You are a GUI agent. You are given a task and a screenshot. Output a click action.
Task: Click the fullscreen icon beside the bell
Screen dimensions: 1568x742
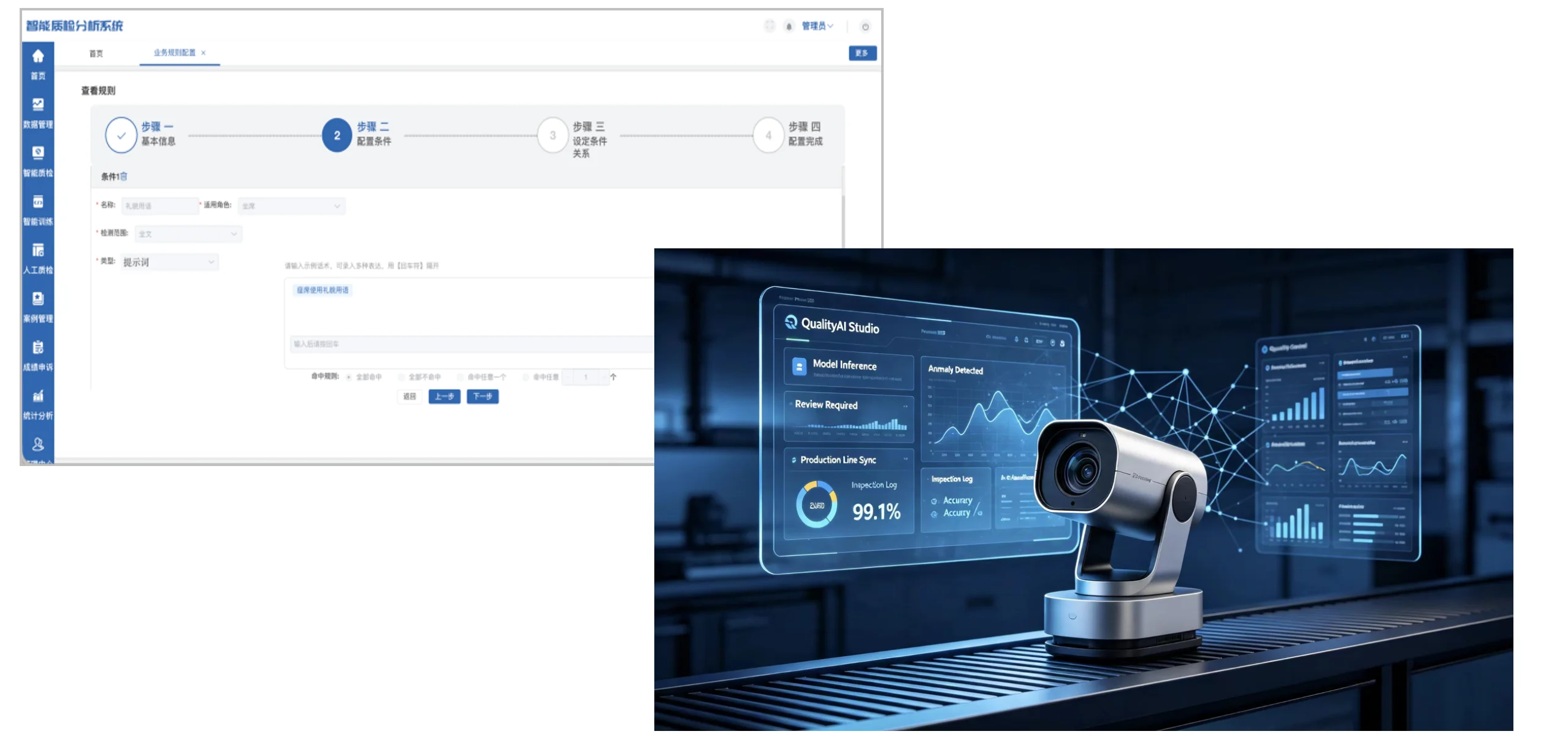(769, 26)
